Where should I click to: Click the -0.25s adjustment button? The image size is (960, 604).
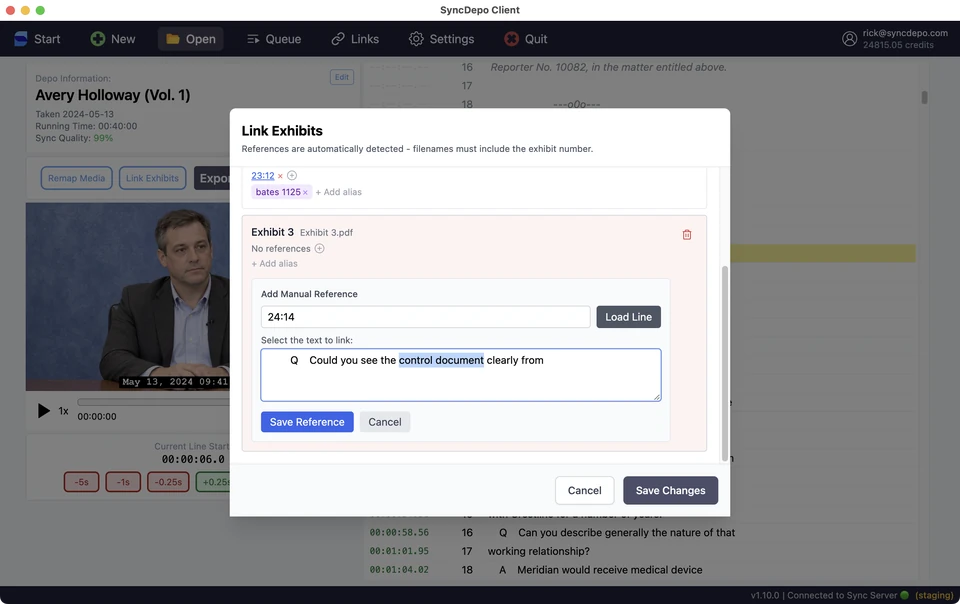(x=168, y=482)
